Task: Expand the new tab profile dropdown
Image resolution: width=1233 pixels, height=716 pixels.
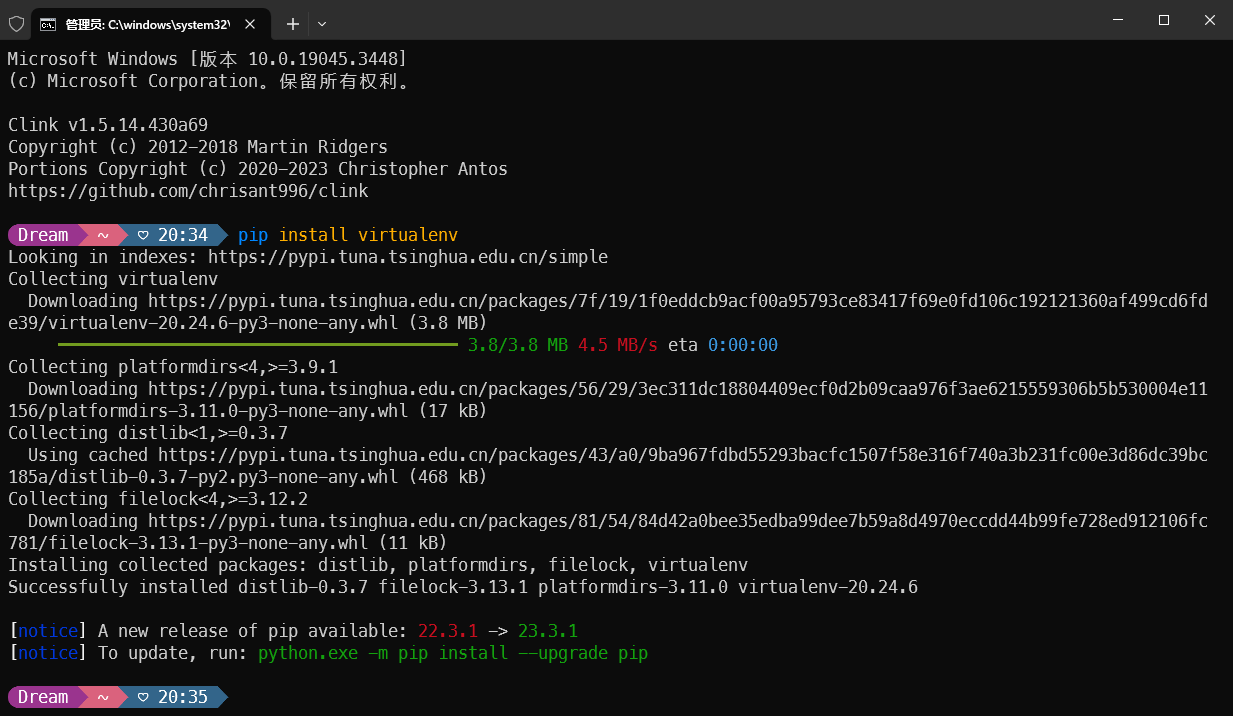Action: (322, 23)
